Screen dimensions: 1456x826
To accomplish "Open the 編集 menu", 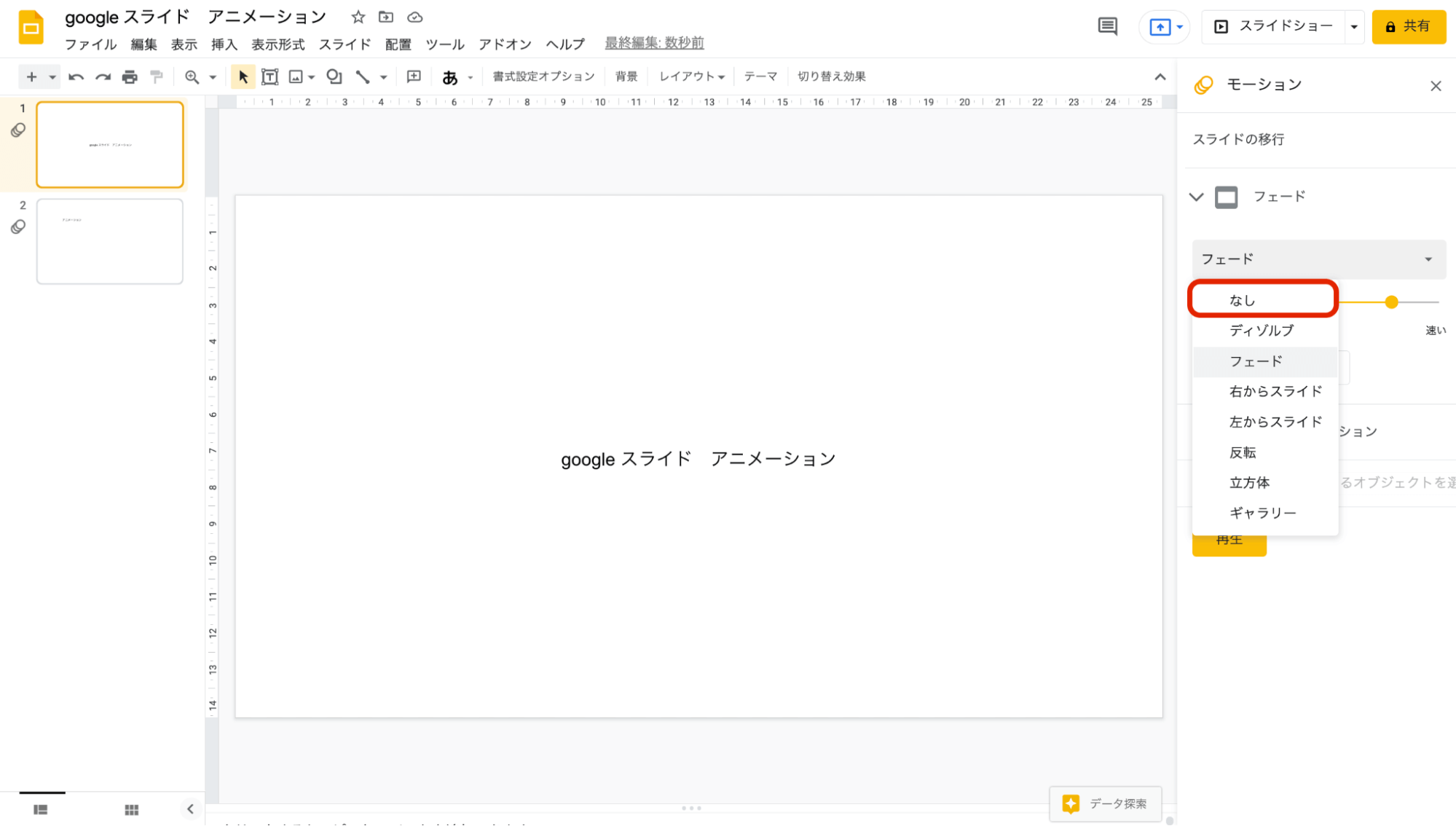I will coord(143,44).
